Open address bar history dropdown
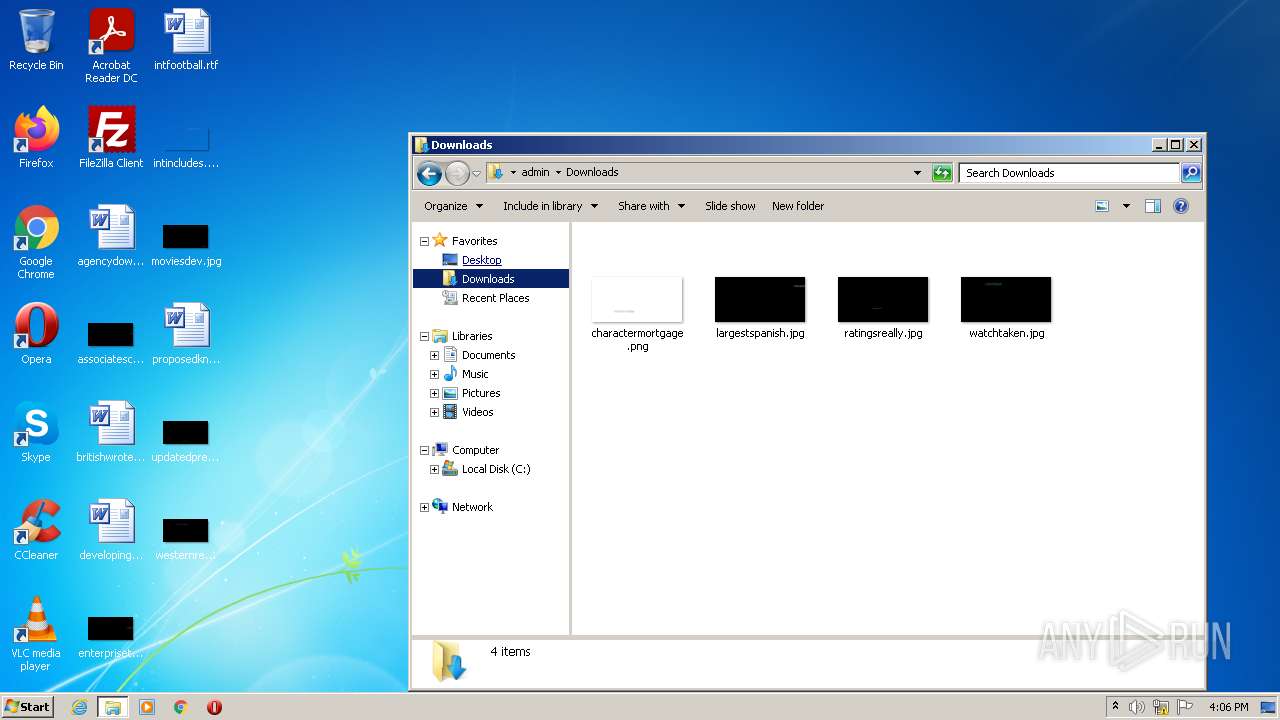Image resolution: width=1280 pixels, height=720 pixels. coord(917,173)
